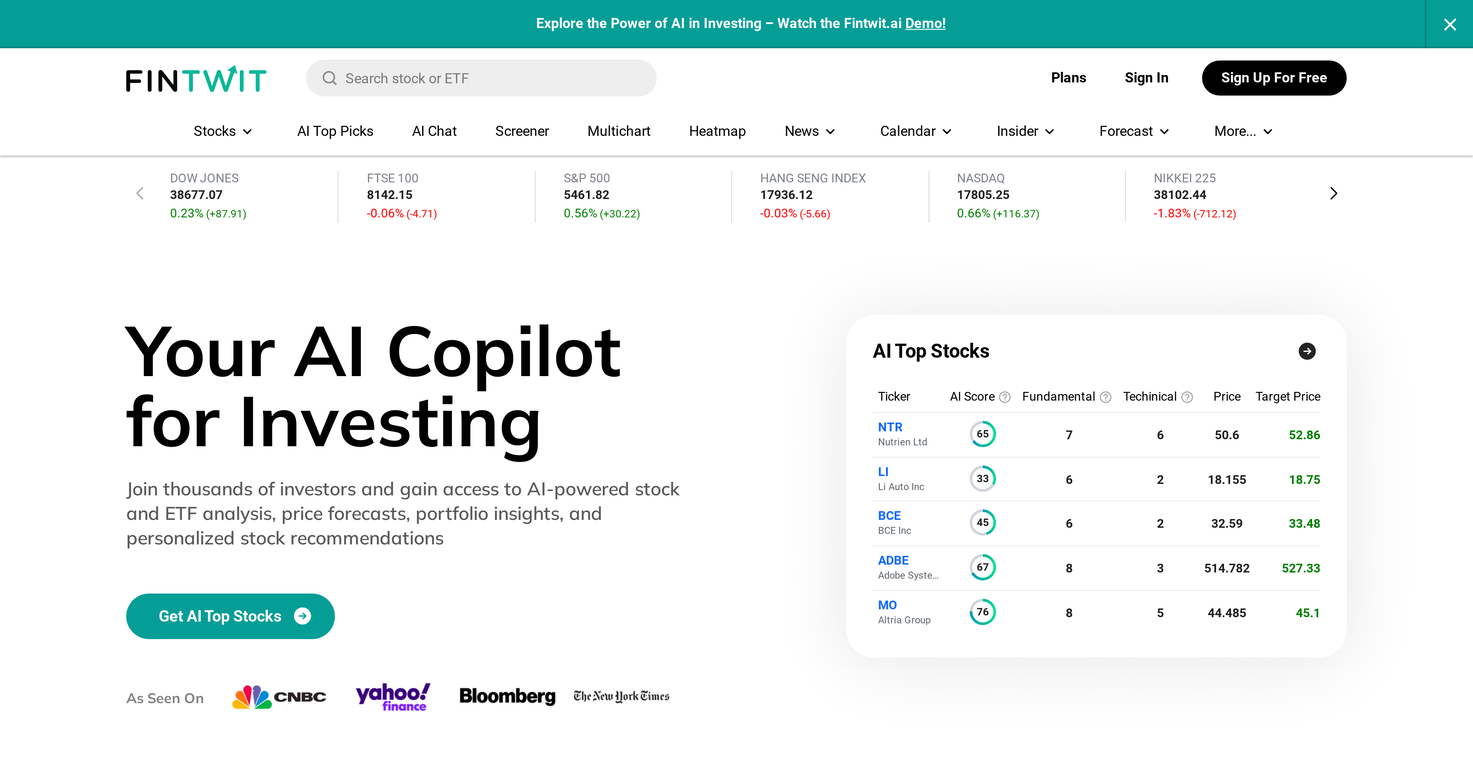Open the Forecast dropdown
This screenshot has width=1473, height=768.
point(1134,131)
